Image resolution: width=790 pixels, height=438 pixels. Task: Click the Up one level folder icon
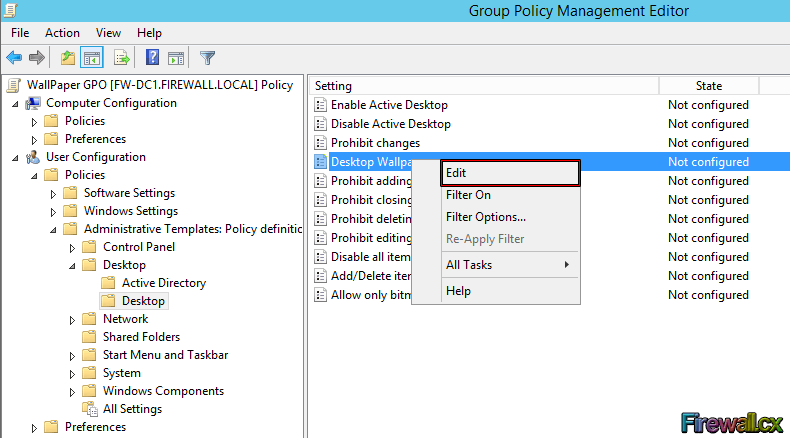coord(68,58)
